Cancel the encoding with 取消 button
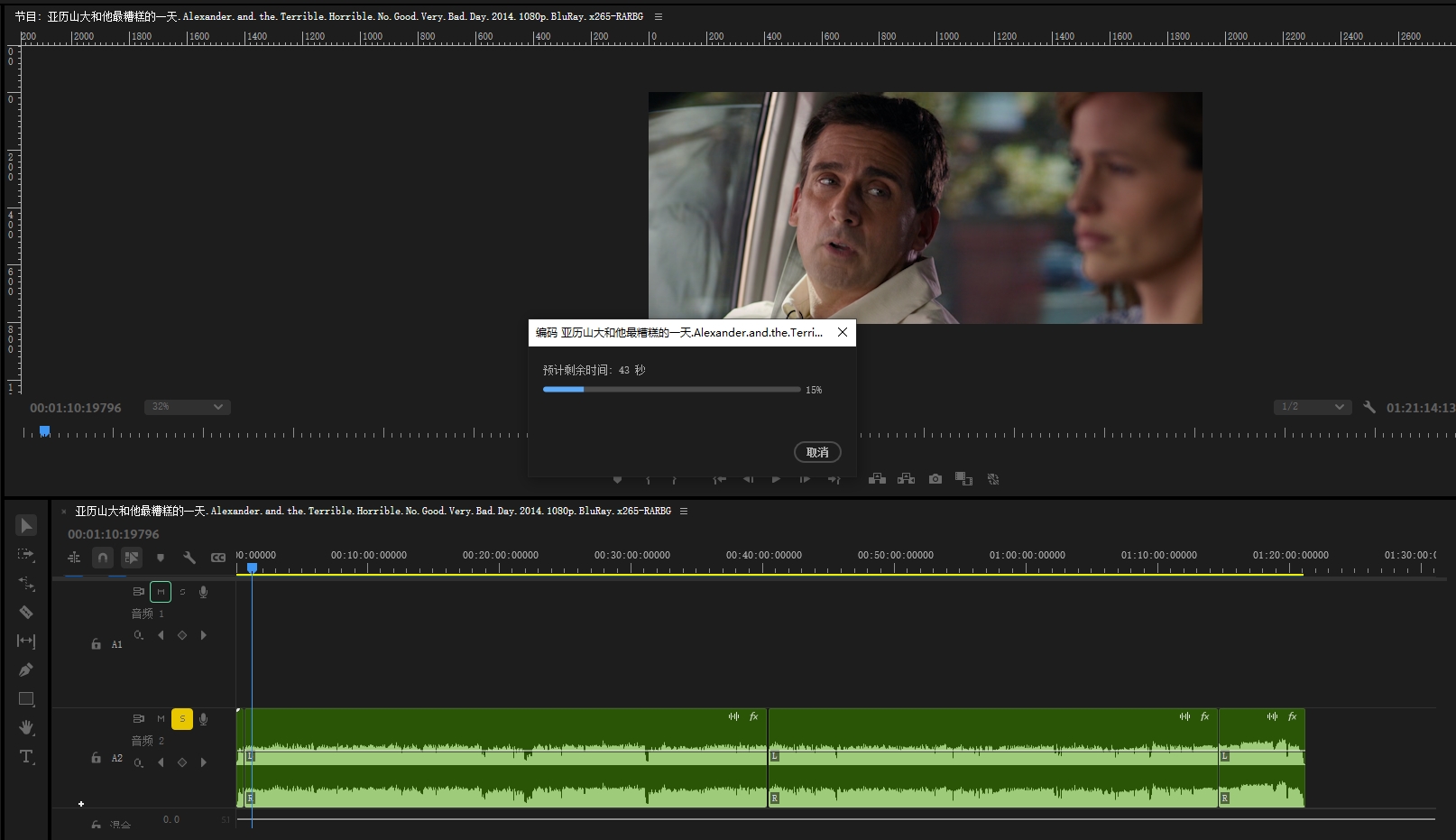The height and width of the screenshot is (840, 1456). point(817,452)
